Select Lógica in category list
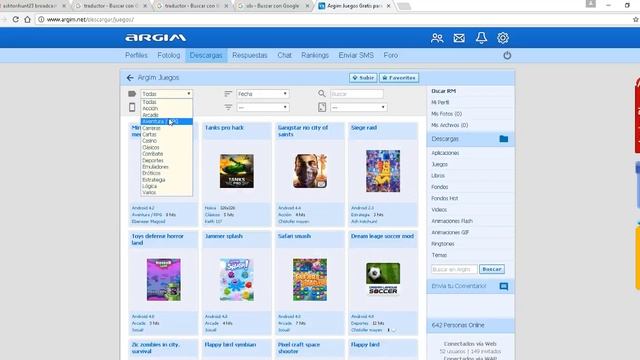640x360 pixels. pyautogui.click(x=167, y=186)
